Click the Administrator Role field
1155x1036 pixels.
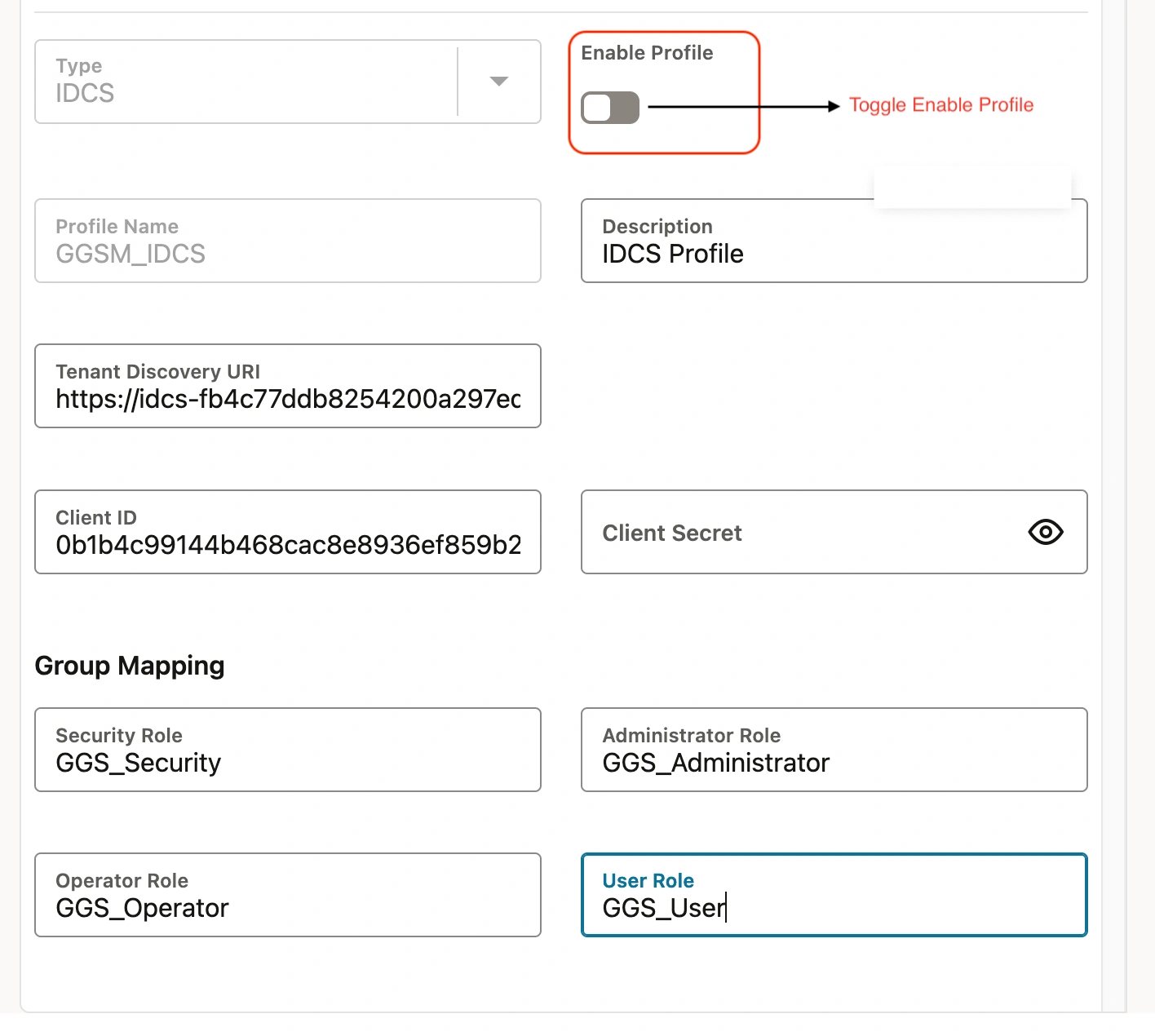tap(834, 750)
